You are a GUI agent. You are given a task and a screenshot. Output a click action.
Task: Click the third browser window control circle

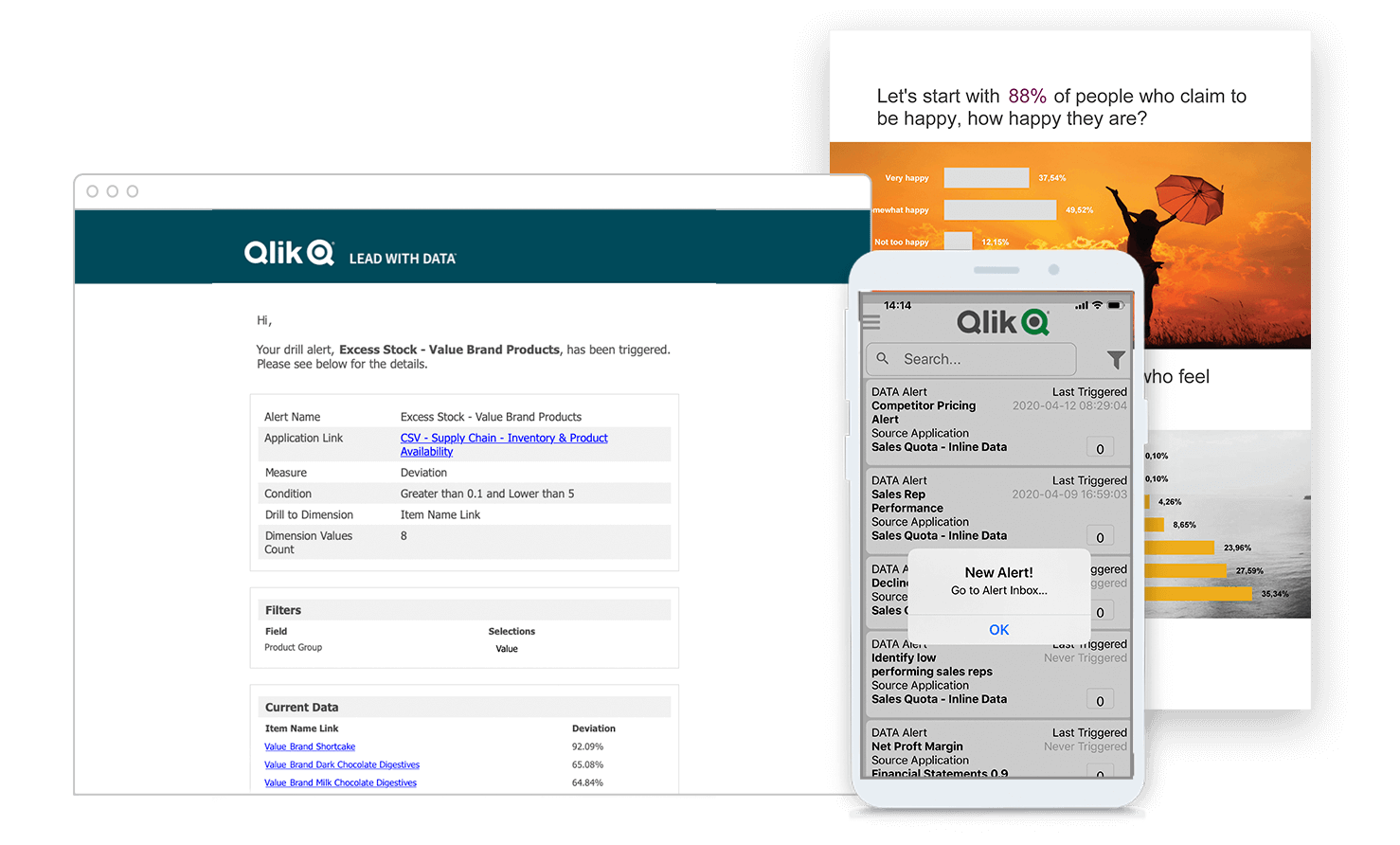[133, 191]
